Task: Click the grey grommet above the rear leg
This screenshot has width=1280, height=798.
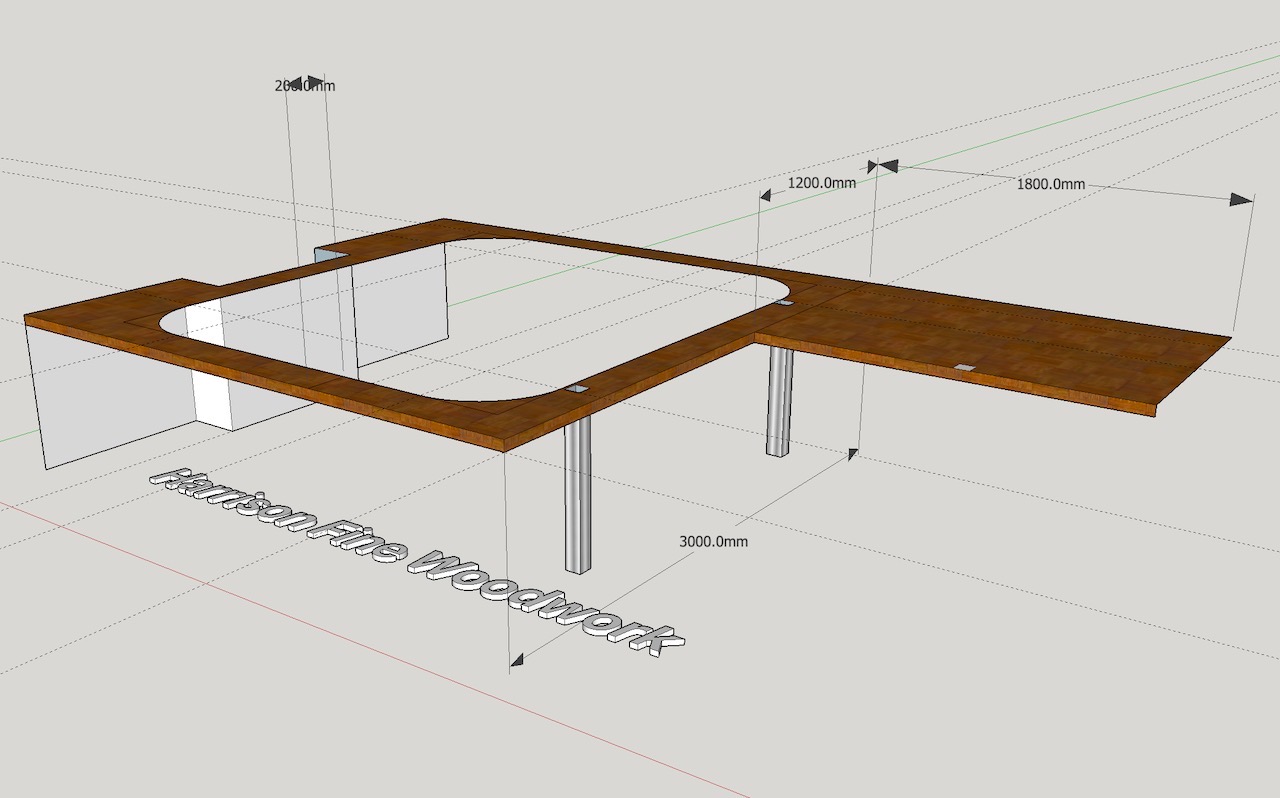Action: (785, 302)
